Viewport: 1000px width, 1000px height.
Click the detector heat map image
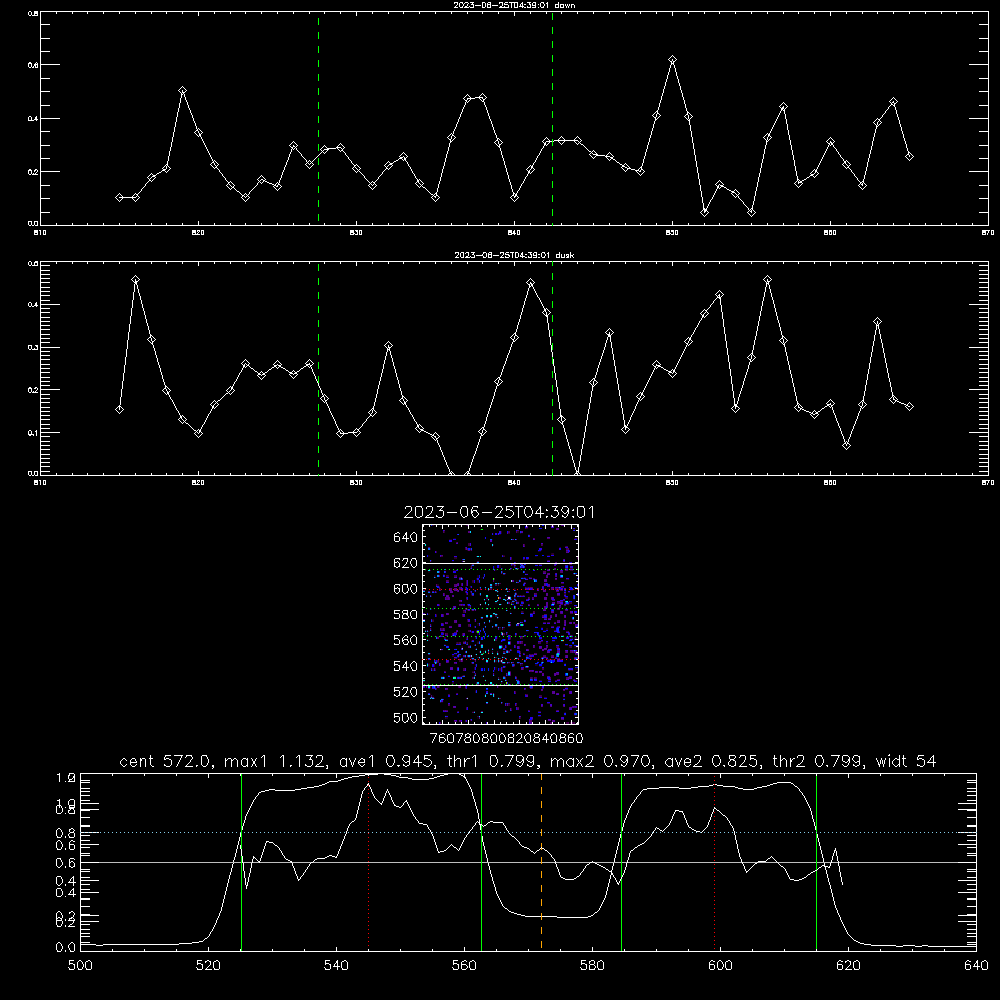tap(500, 624)
